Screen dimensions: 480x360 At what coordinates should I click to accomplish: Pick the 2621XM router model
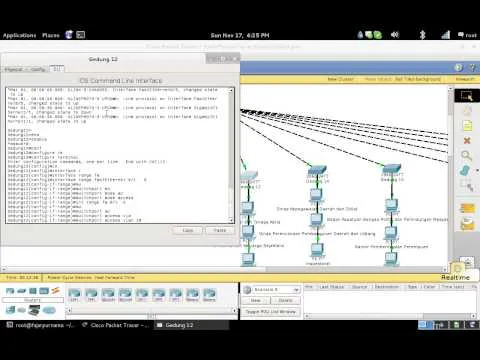(125, 295)
